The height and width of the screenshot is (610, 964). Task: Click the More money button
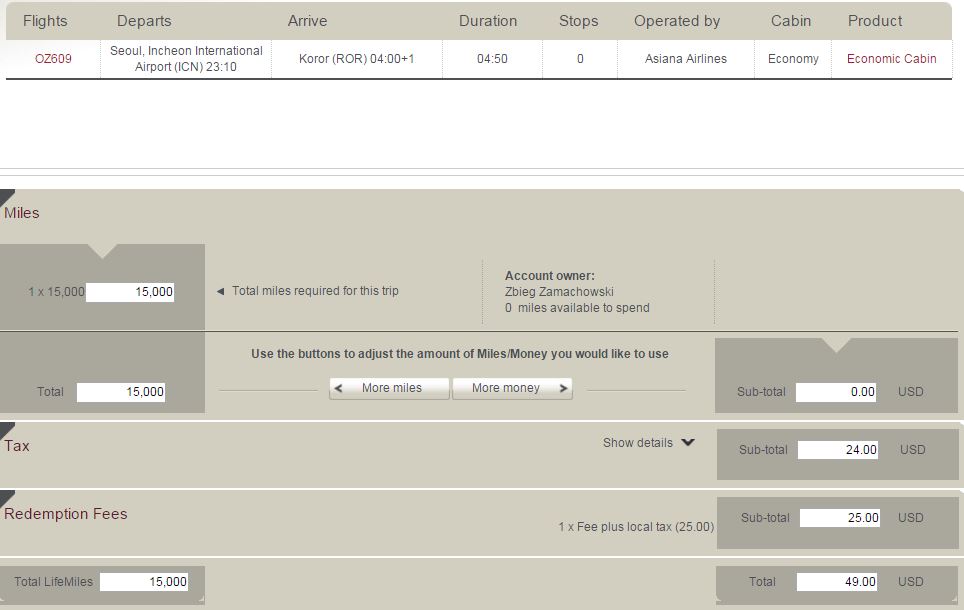512,388
